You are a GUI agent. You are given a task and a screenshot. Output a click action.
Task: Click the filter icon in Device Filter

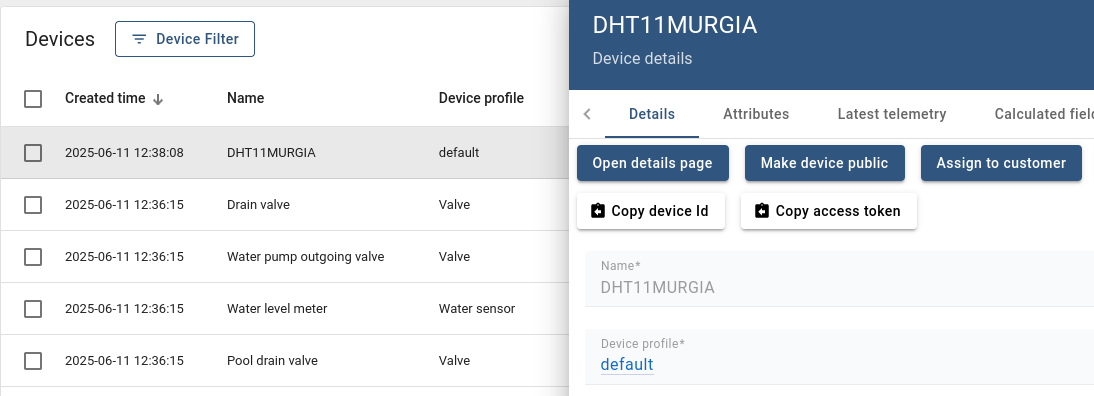tap(140, 39)
